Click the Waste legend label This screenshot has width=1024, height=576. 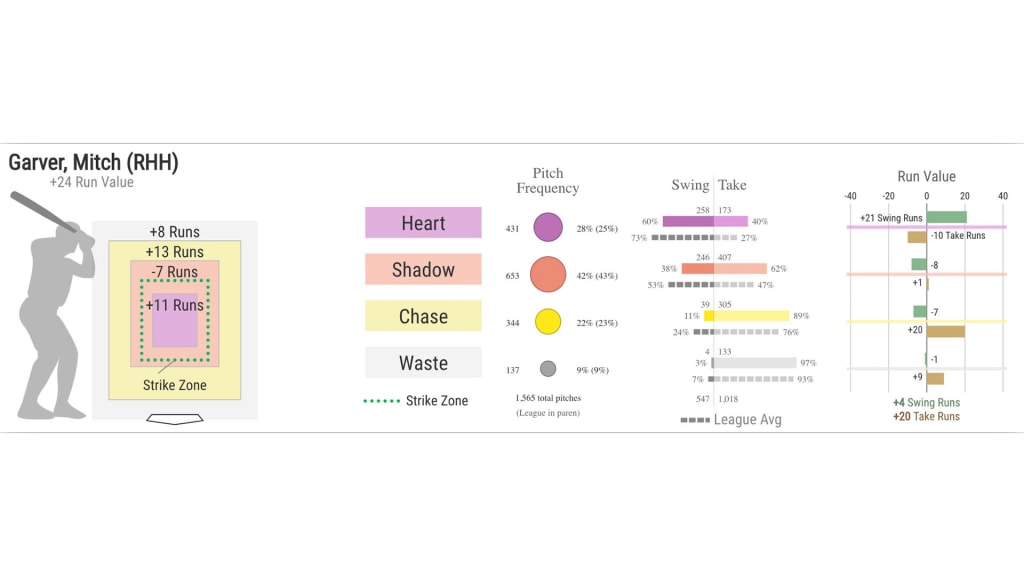[423, 363]
